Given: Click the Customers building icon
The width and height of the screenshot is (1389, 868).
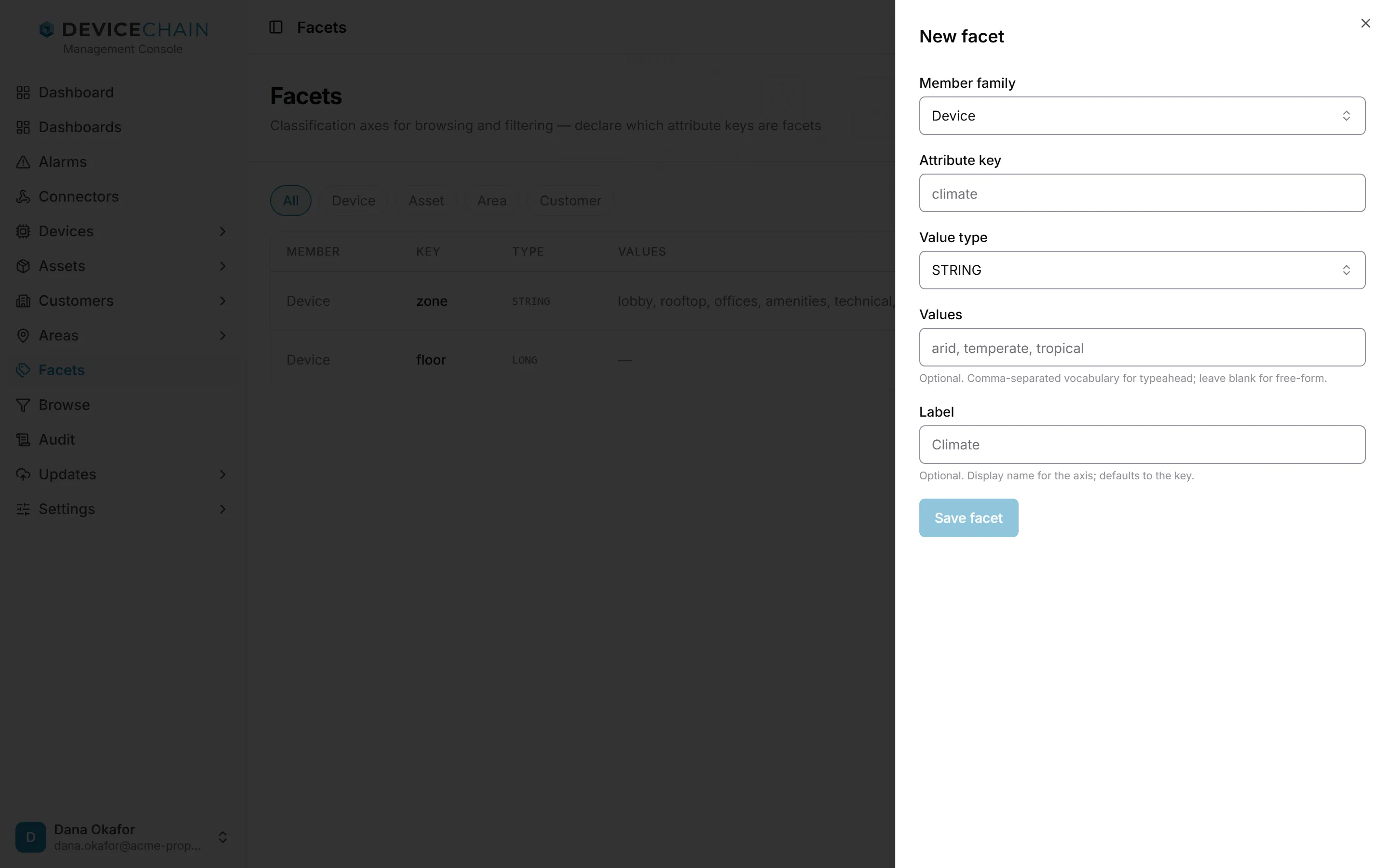Looking at the screenshot, I should coord(23,301).
